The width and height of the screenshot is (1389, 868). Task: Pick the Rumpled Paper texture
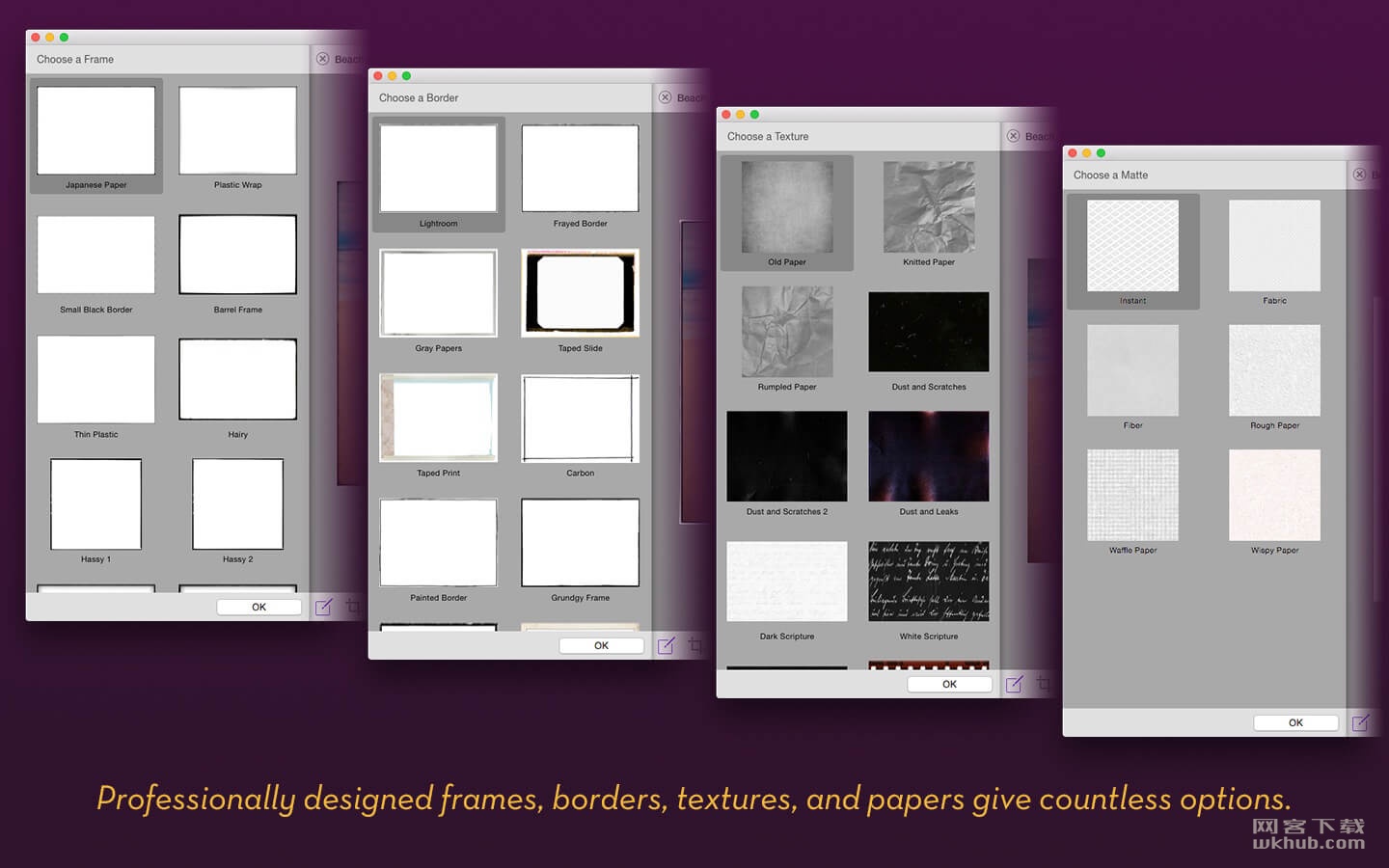click(x=786, y=332)
